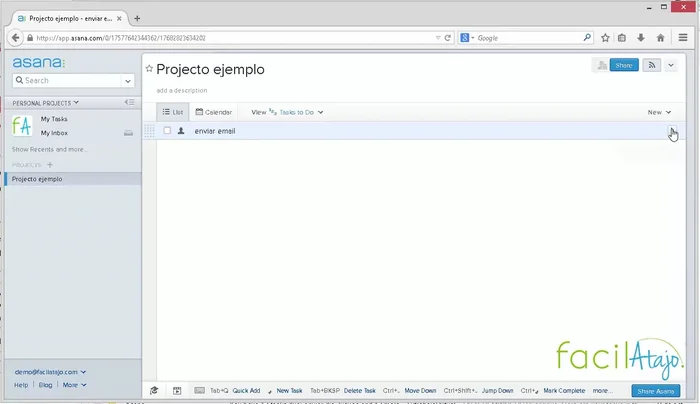Open My Tasks in sidebar
This screenshot has height=404, width=700.
[54, 119]
